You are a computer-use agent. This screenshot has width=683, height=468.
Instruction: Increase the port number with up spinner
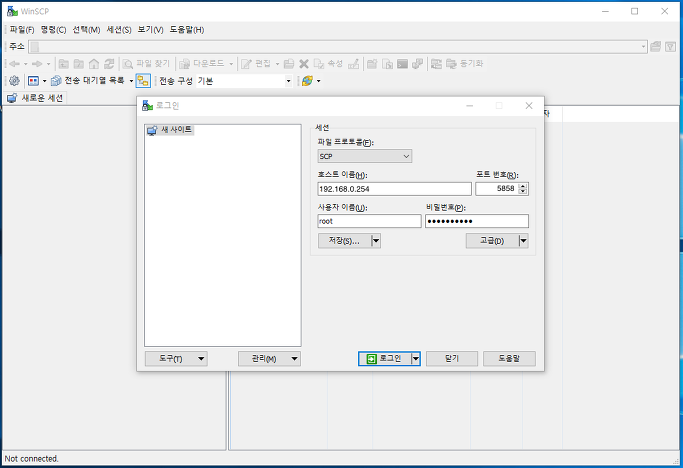(x=523, y=186)
